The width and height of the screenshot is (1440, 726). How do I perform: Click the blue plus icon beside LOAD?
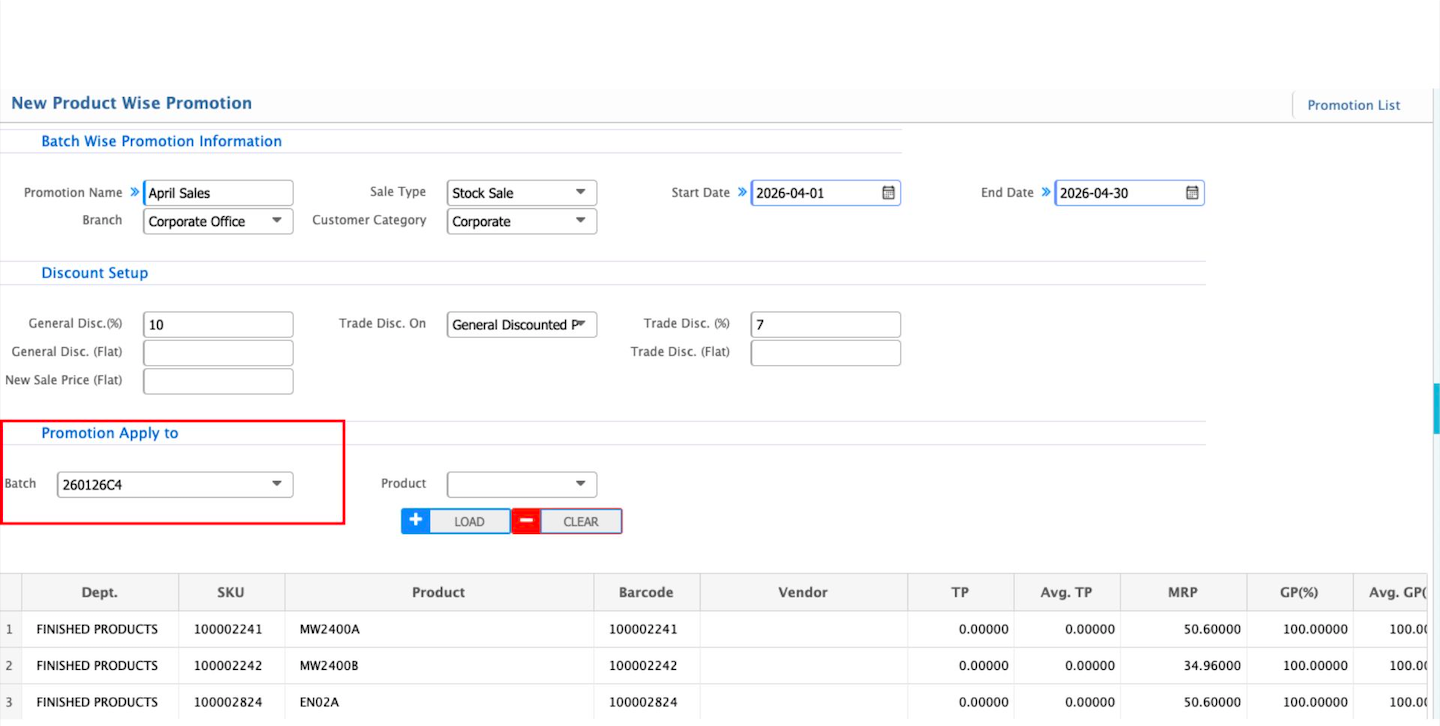click(x=415, y=521)
